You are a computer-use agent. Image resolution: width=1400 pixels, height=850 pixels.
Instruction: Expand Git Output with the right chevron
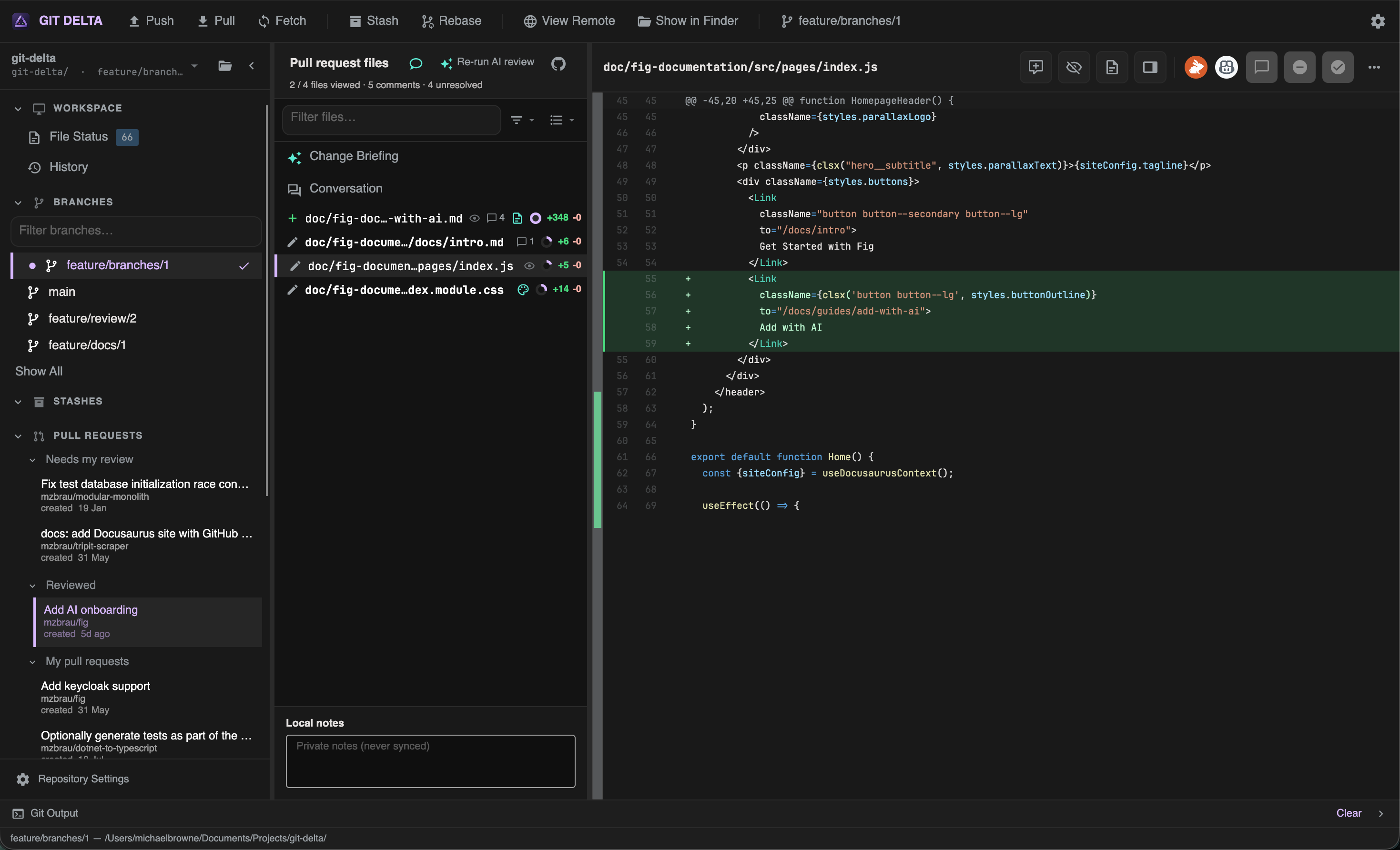pos(1380,813)
